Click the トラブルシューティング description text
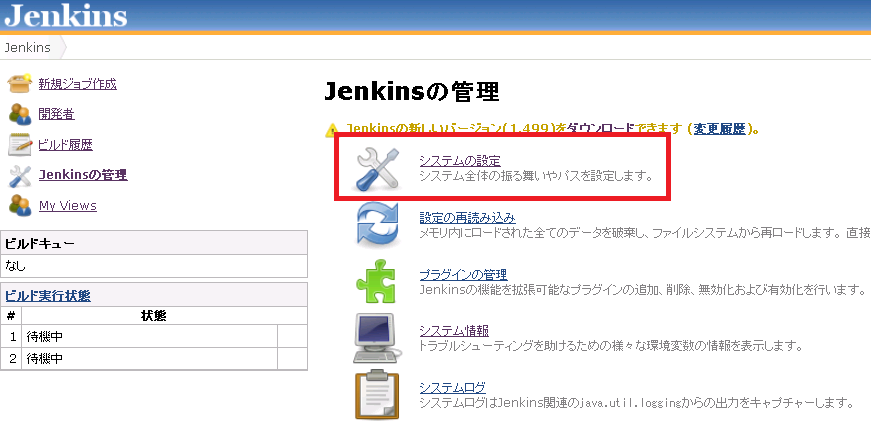The height and width of the screenshot is (424, 871). [x=612, y=346]
